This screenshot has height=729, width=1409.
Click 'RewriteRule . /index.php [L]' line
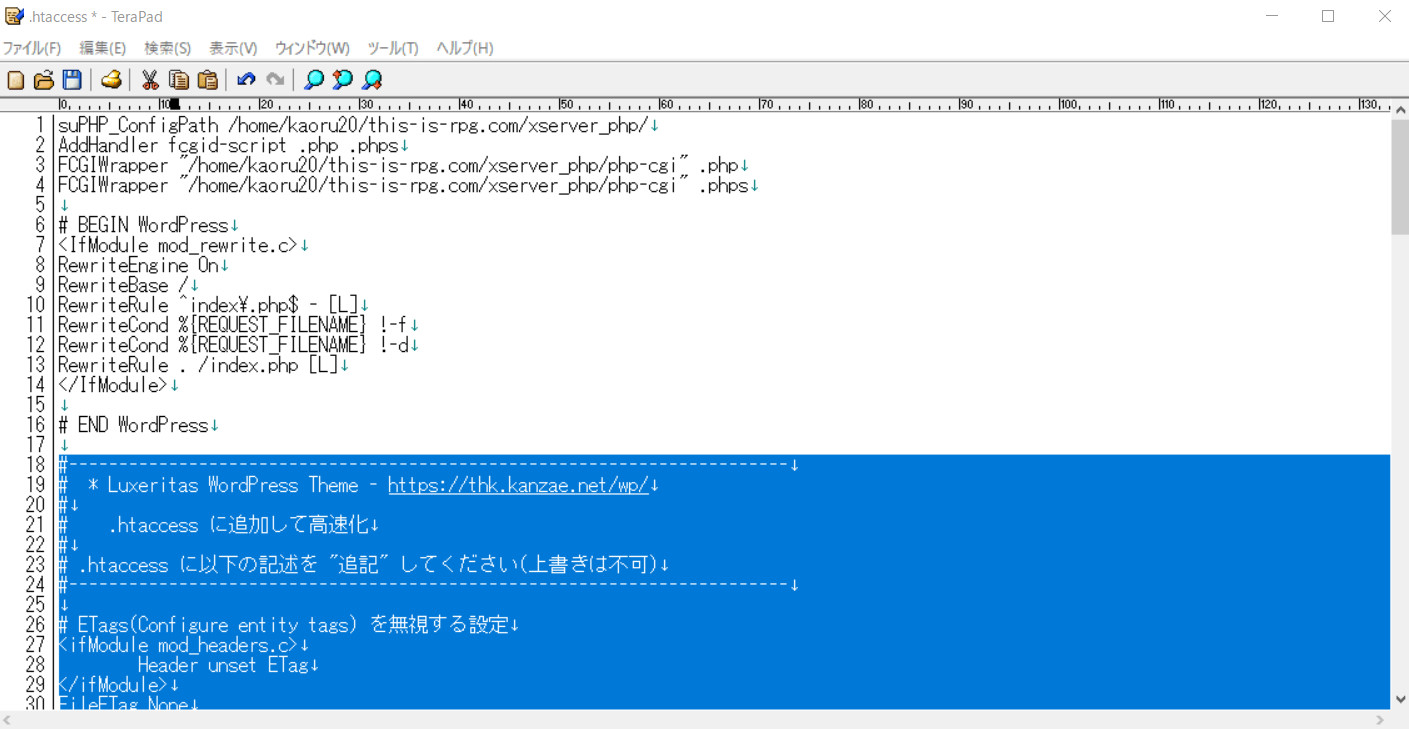(198, 365)
